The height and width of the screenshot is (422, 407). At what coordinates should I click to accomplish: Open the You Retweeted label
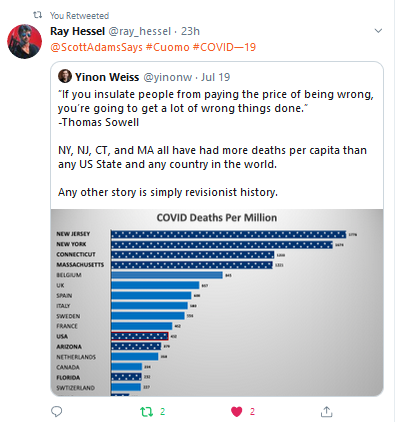pos(79,16)
